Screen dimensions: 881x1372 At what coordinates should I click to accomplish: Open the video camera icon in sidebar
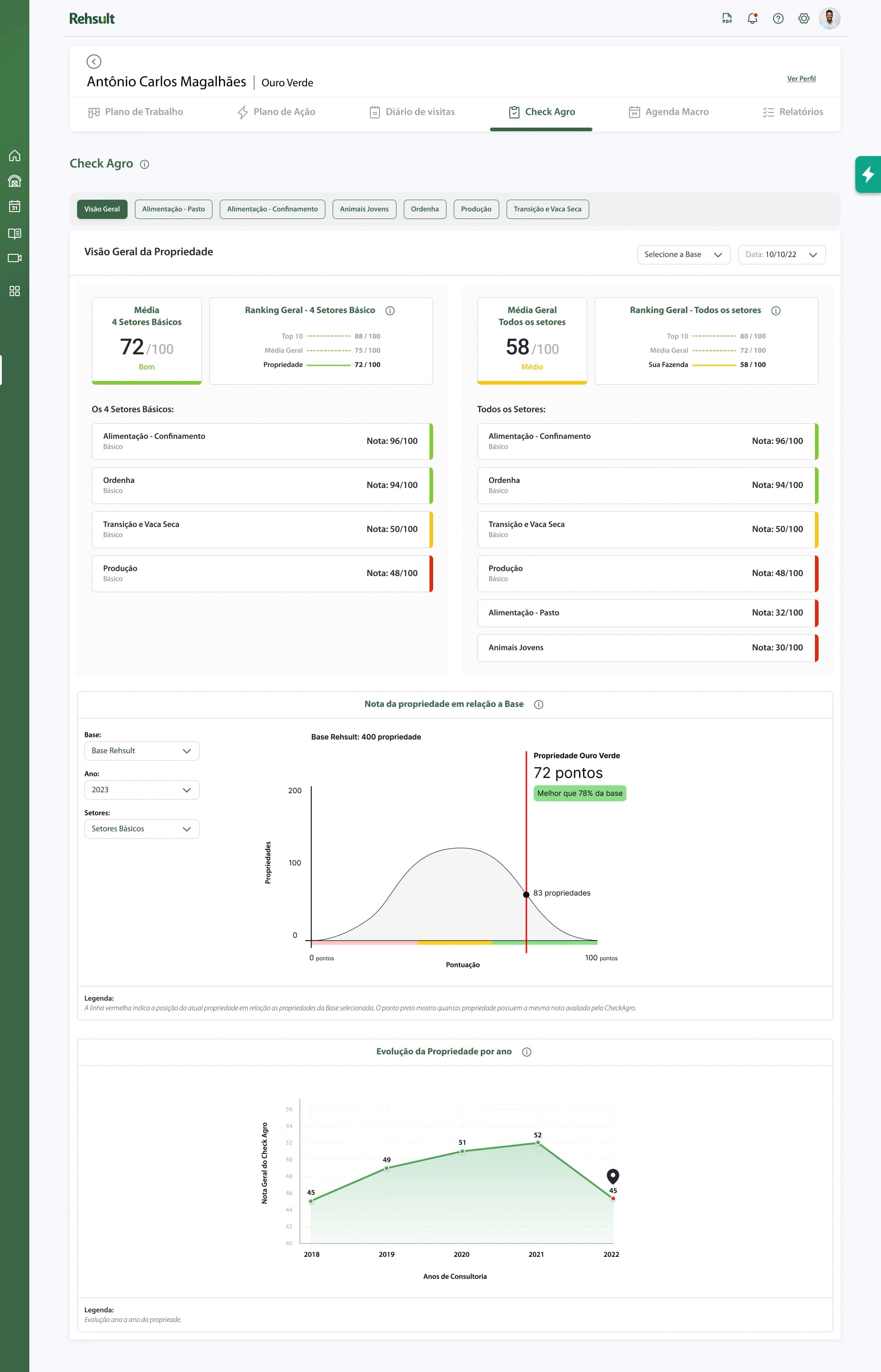(x=15, y=258)
